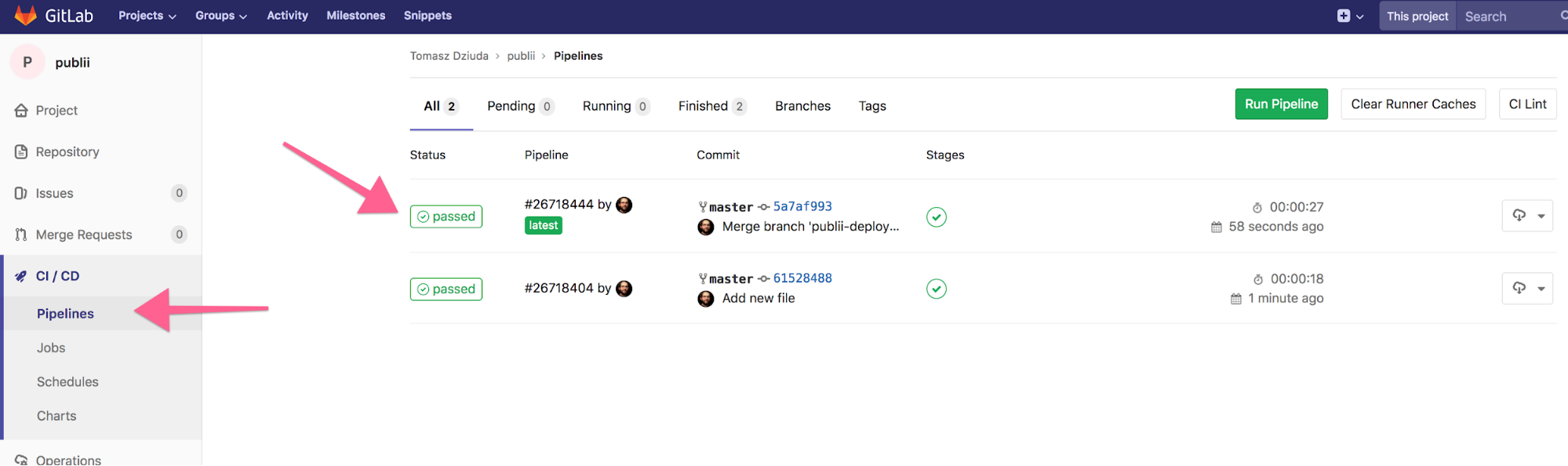Click the Clear Runner Caches button
The height and width of the screenshot is (466, 1568).
tap(1413, 104)
